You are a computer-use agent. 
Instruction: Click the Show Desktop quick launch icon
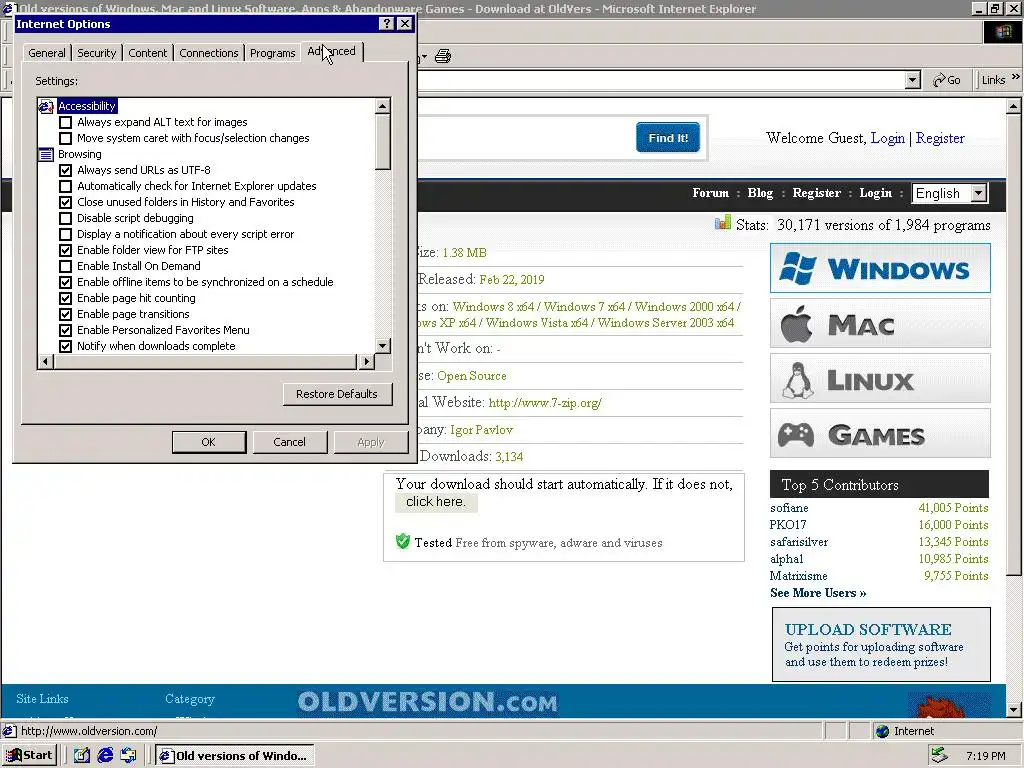(x=82, y=756)
